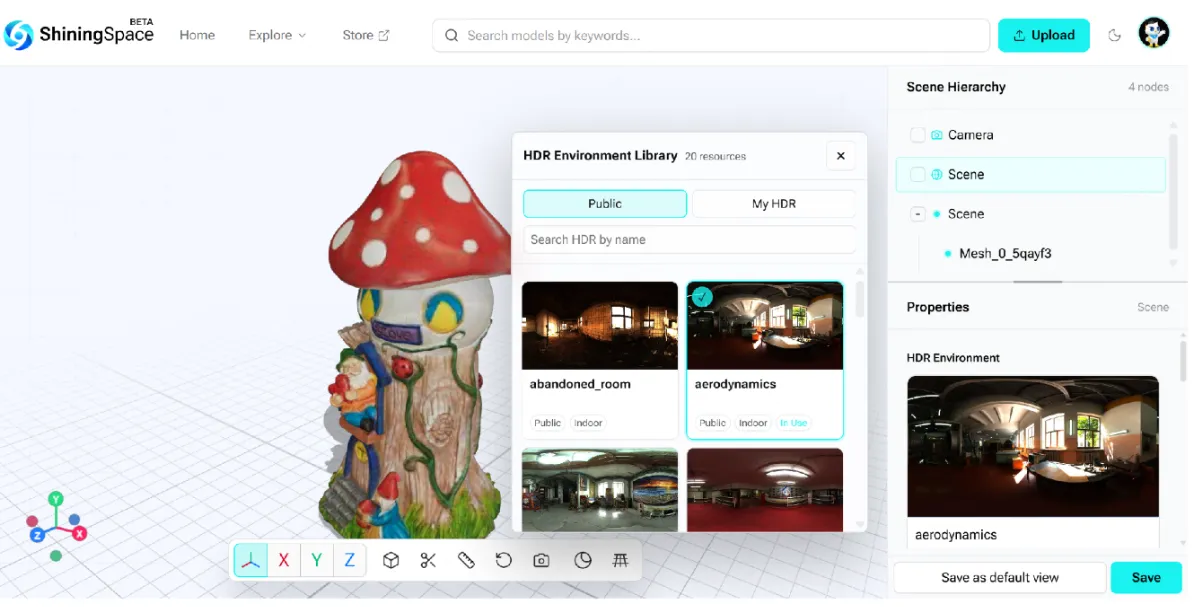Select the abandoned_room HDR thumbnail
The width and height of the screenshot is (1192, 607).
600,326
